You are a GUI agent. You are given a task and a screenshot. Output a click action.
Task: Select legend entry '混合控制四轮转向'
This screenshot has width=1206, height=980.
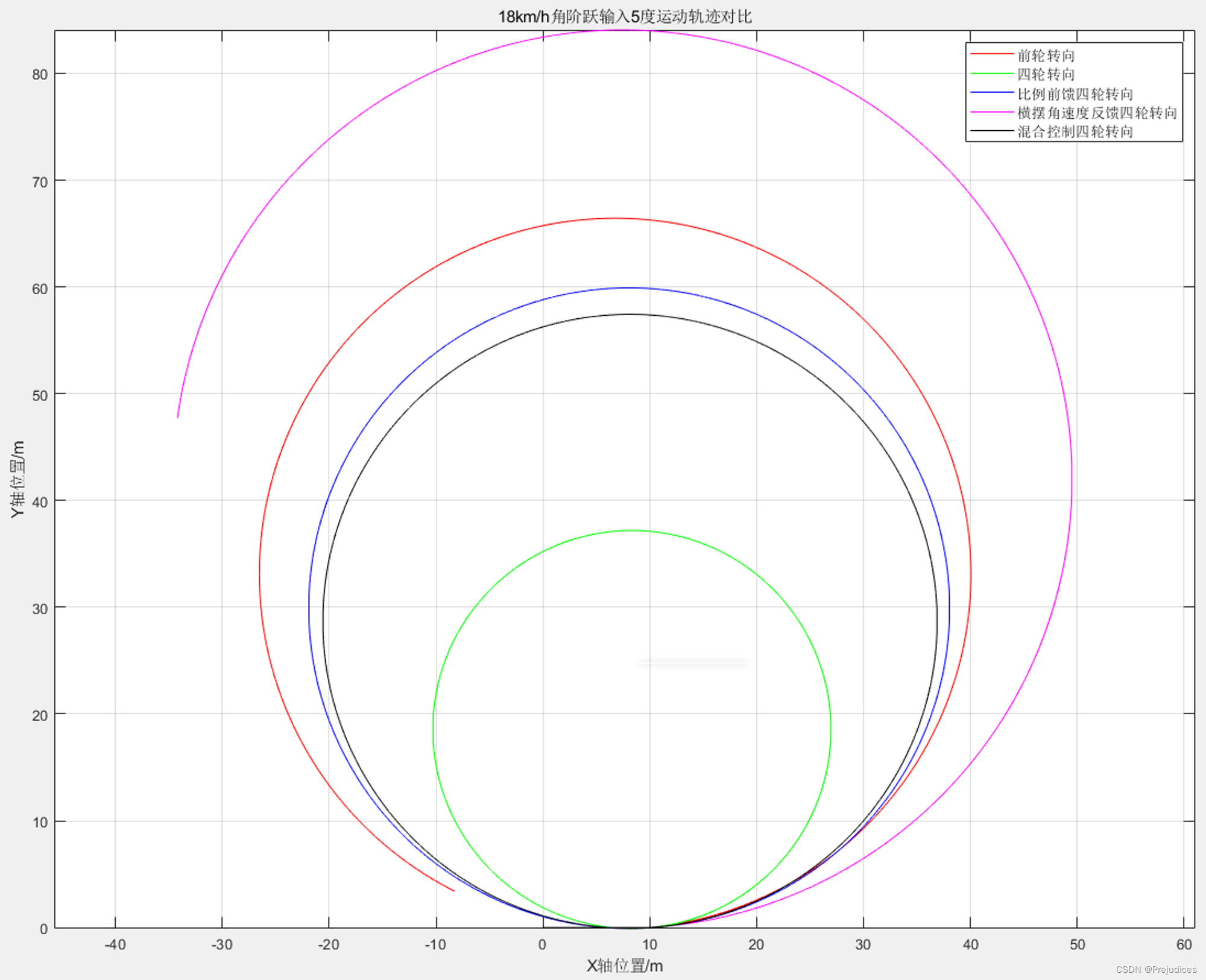click(1075, 131)
